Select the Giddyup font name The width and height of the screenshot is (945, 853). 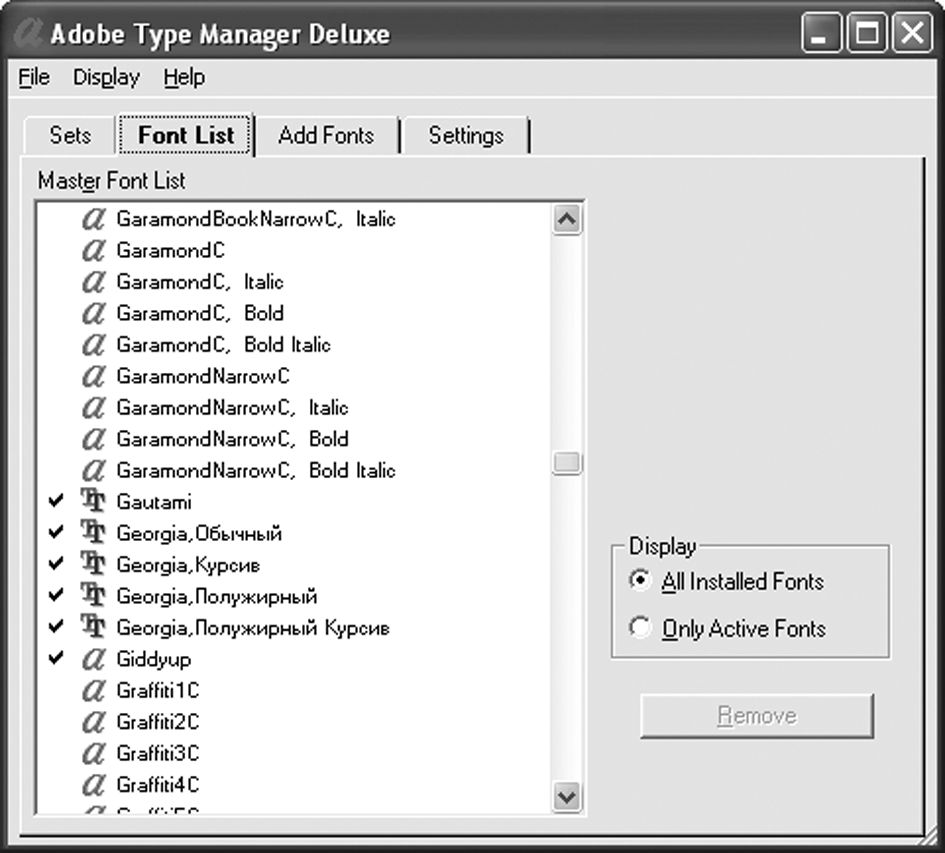pyautogui.click(x=154, y=659)
